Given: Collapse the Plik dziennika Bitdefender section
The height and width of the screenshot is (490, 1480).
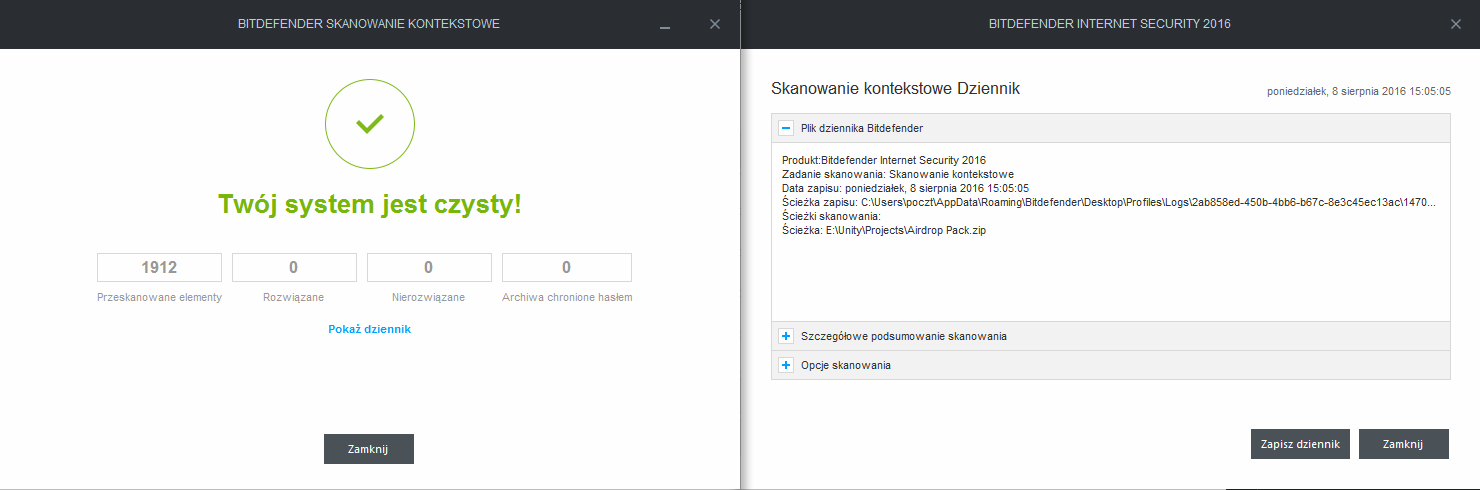Looking at the screenshot, I should [787, 128].
